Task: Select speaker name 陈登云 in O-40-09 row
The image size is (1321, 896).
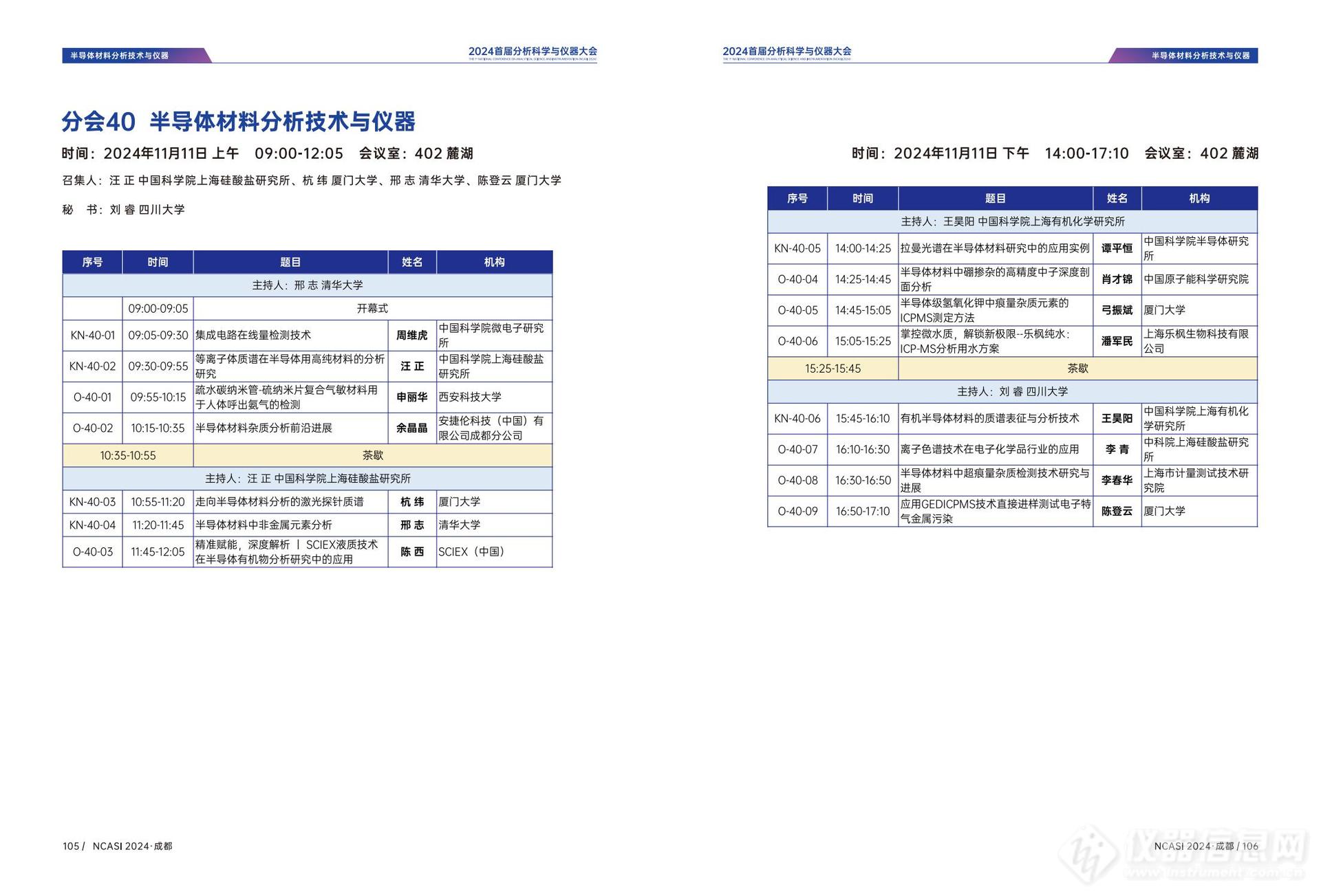Action: click(x=1117, y=512)
